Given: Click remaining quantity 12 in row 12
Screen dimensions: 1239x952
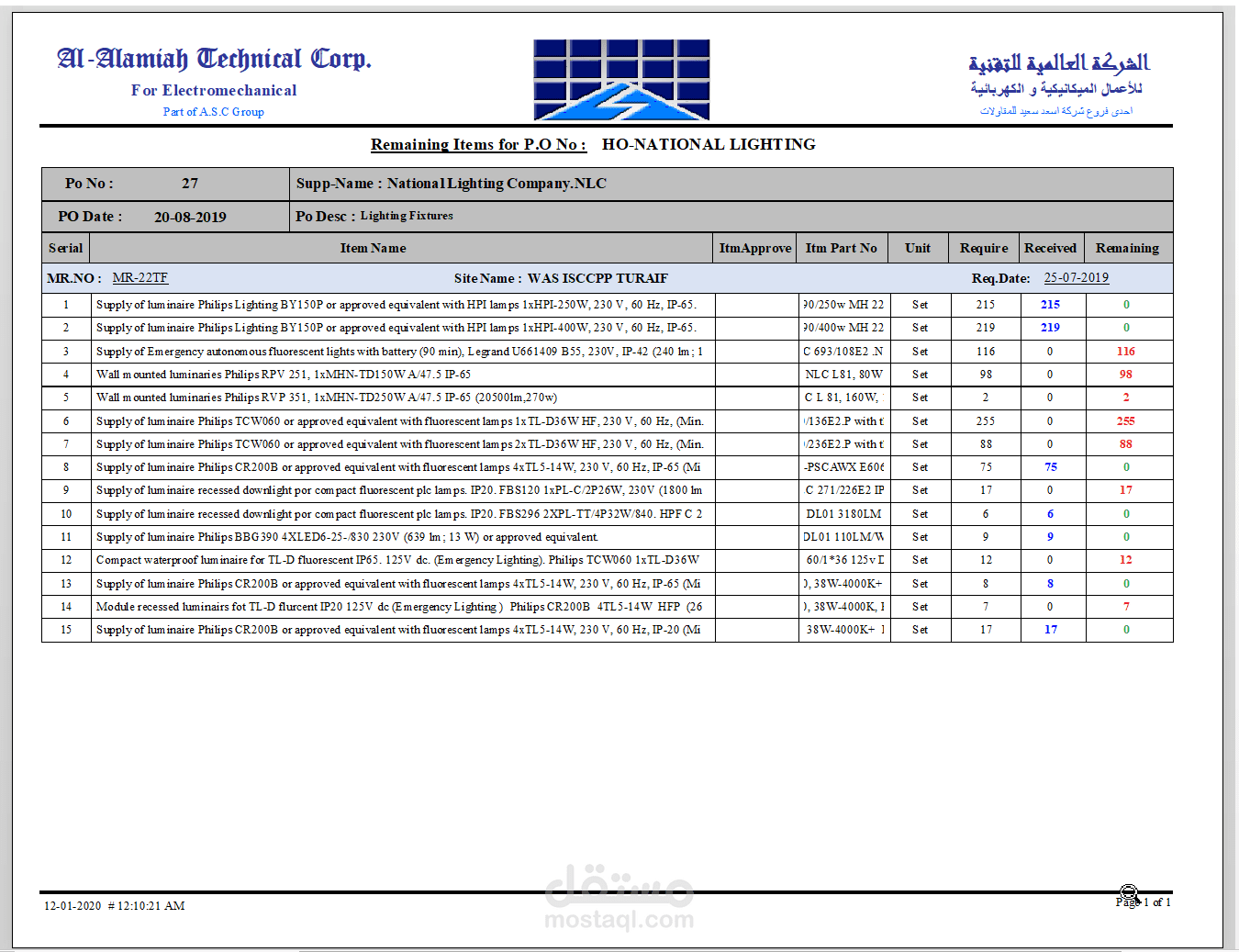Looking at the screenshot, I should coord(1126,560).
